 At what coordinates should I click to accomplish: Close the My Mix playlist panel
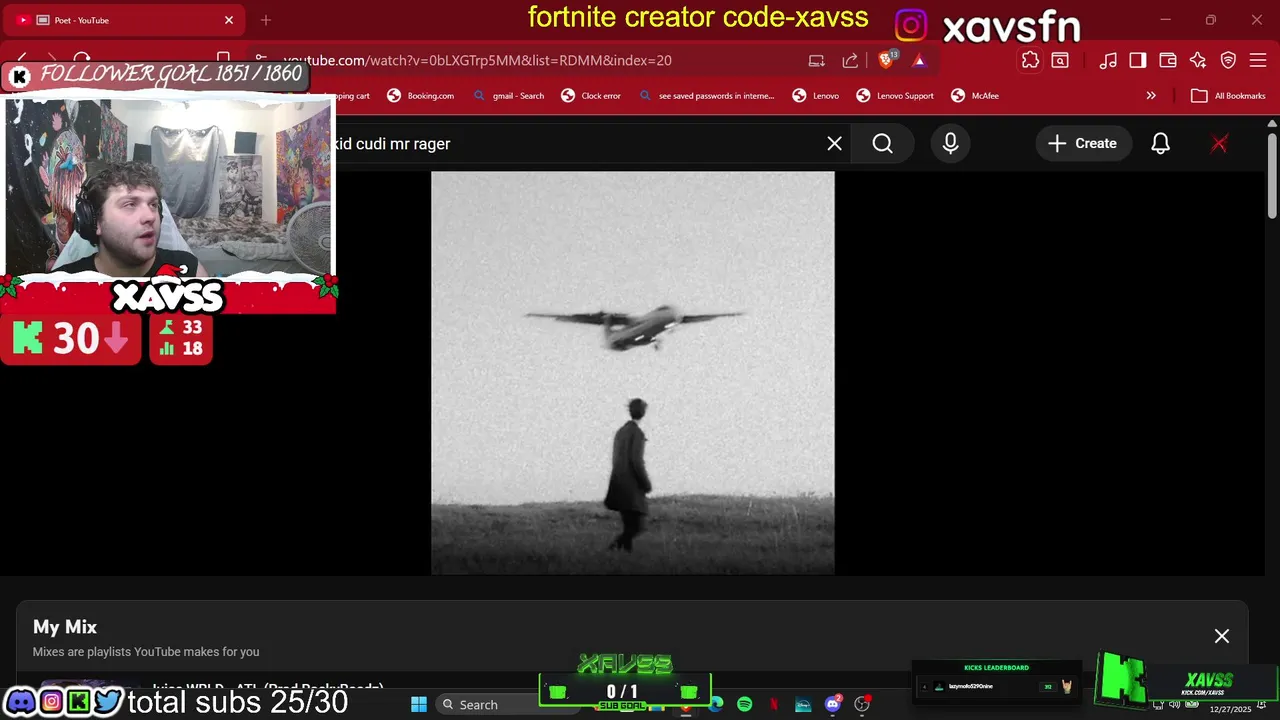(x=1222, y=636)
